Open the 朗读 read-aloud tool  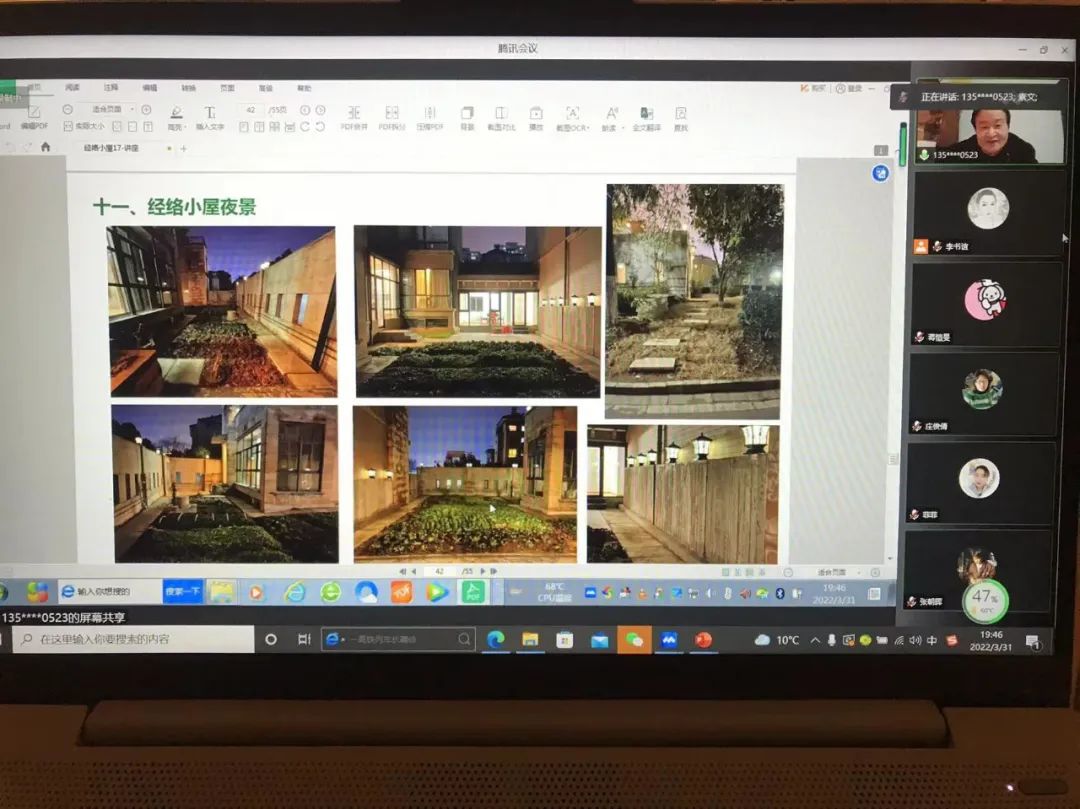point(611,118)
